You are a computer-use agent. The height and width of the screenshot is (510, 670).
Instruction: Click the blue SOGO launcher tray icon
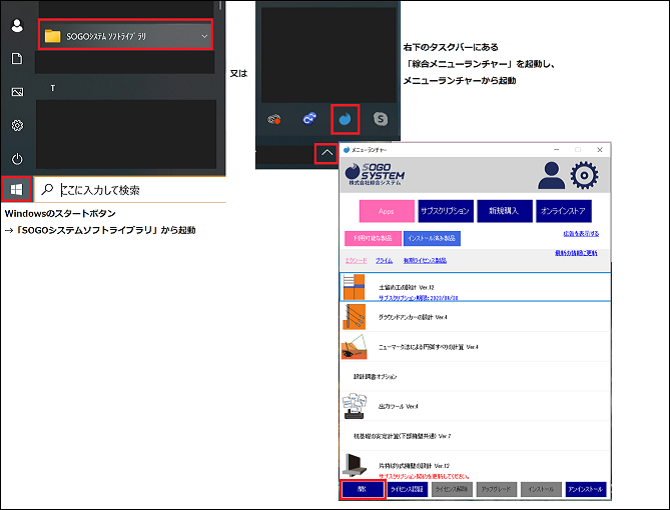[x=345, y=119]
